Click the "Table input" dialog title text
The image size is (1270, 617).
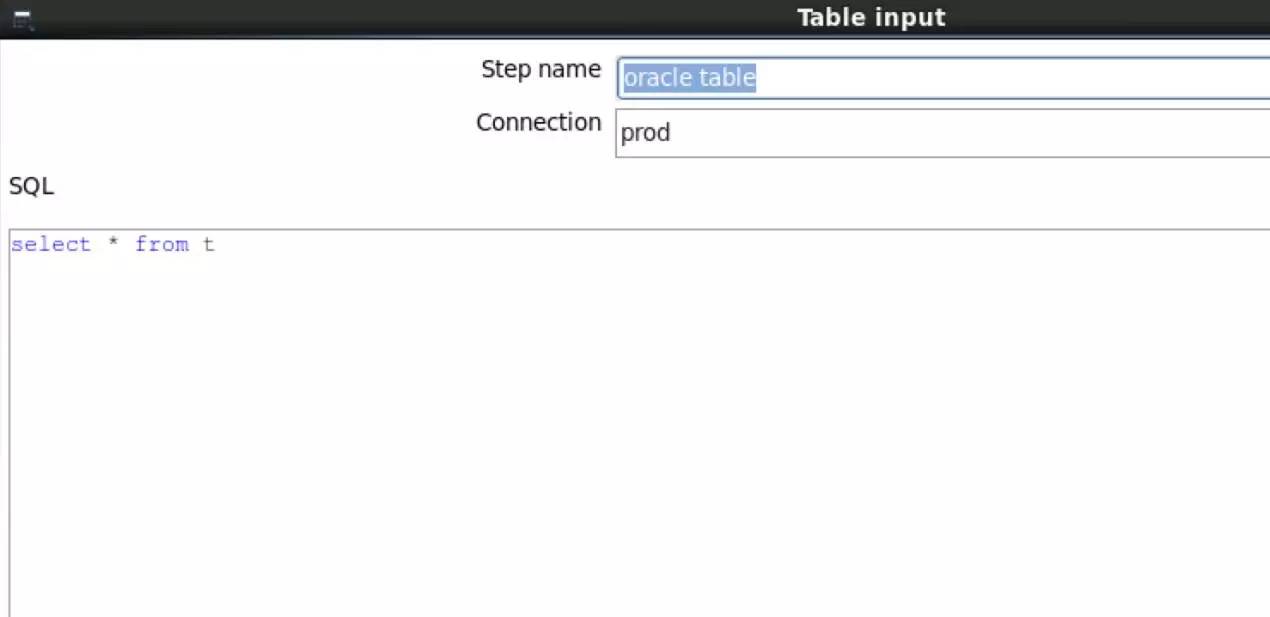click(871, 17)
